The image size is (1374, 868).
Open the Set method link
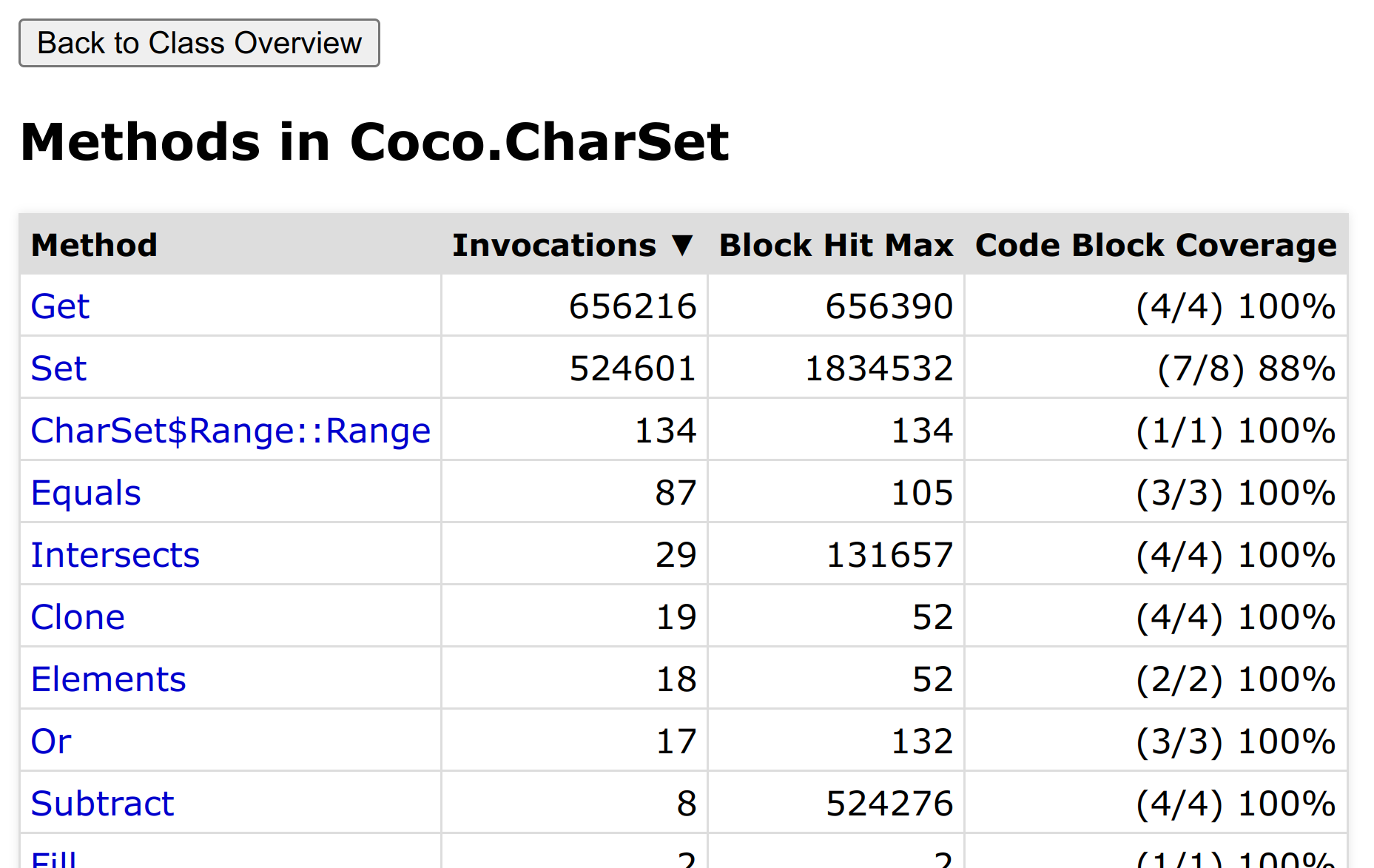58,369
